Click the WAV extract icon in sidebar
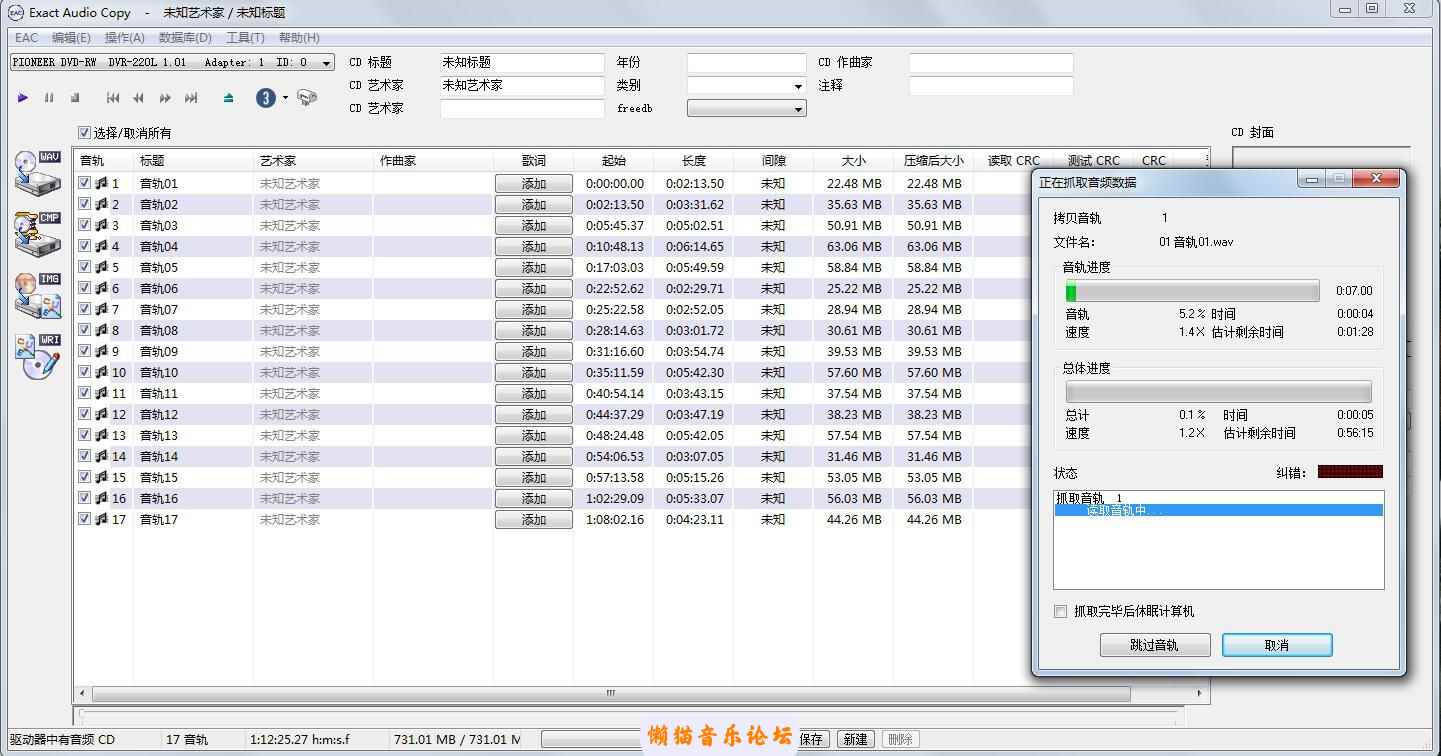The height and width of the screenshot is (756, 1441). click(x=38, y=173)
